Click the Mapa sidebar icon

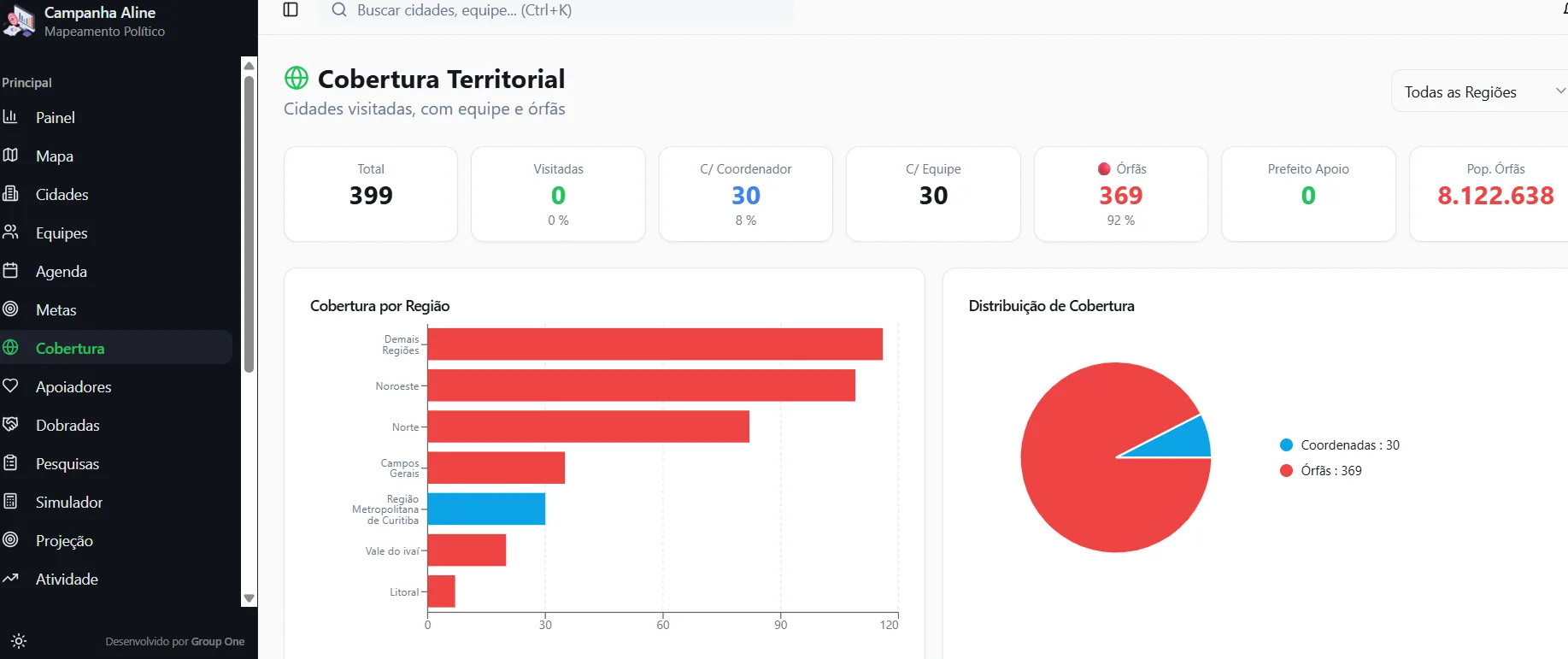[x=10, y=156]
